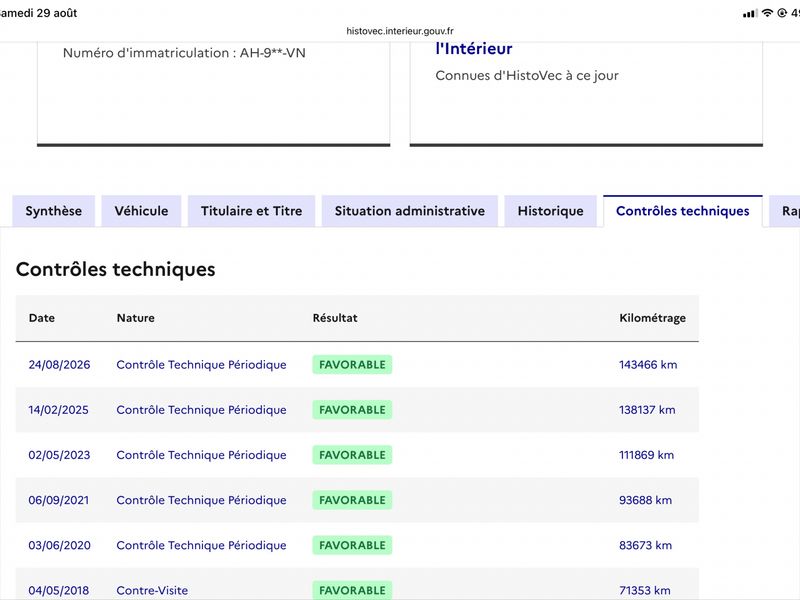Tap the samedi 29 août date
Screen dimensions: 800x600
[x=39, y=13]
